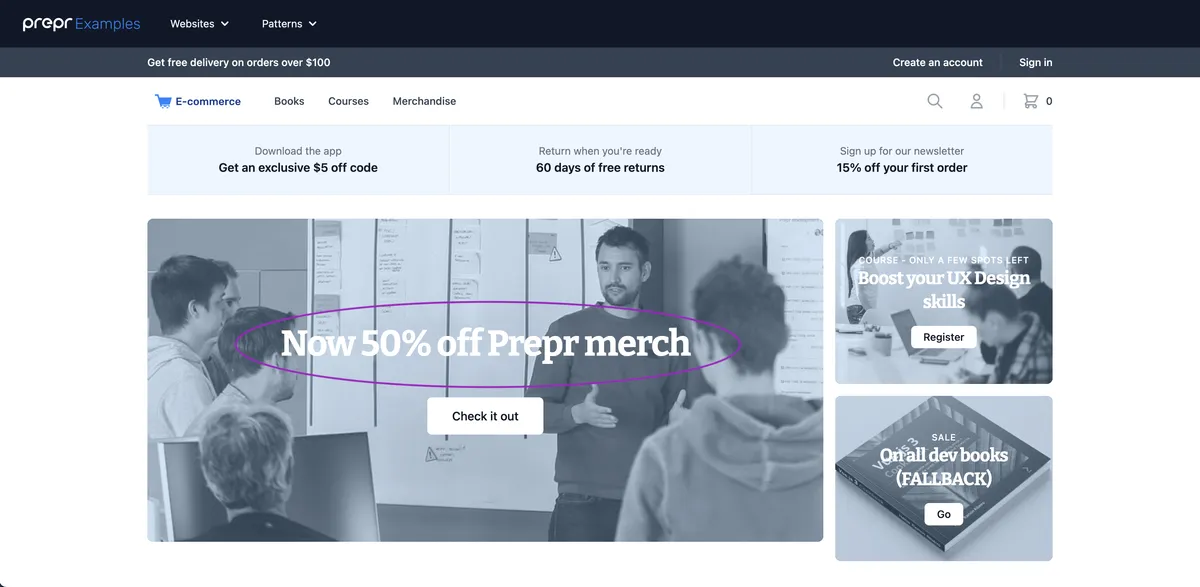Click the Sign in link

(1036, 62)
